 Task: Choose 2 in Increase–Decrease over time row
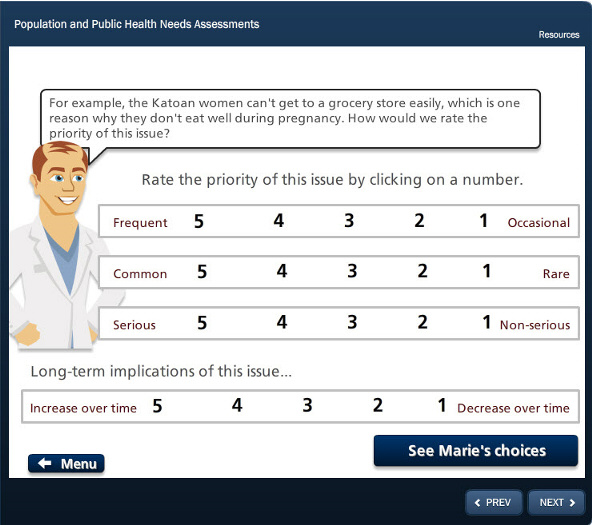[x=378, y=405]
